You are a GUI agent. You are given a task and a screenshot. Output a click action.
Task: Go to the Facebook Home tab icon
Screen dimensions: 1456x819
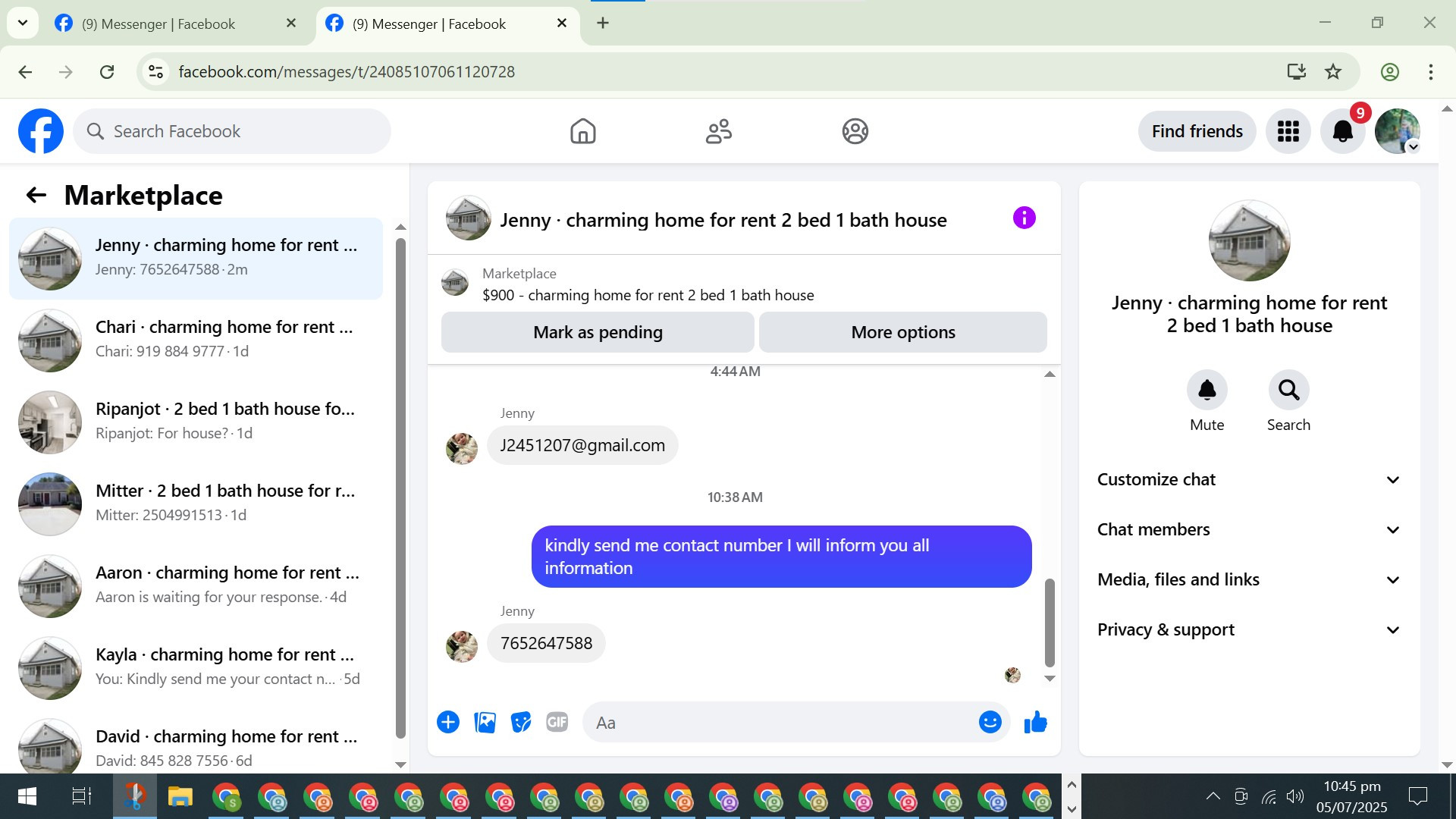coord(582,131)
